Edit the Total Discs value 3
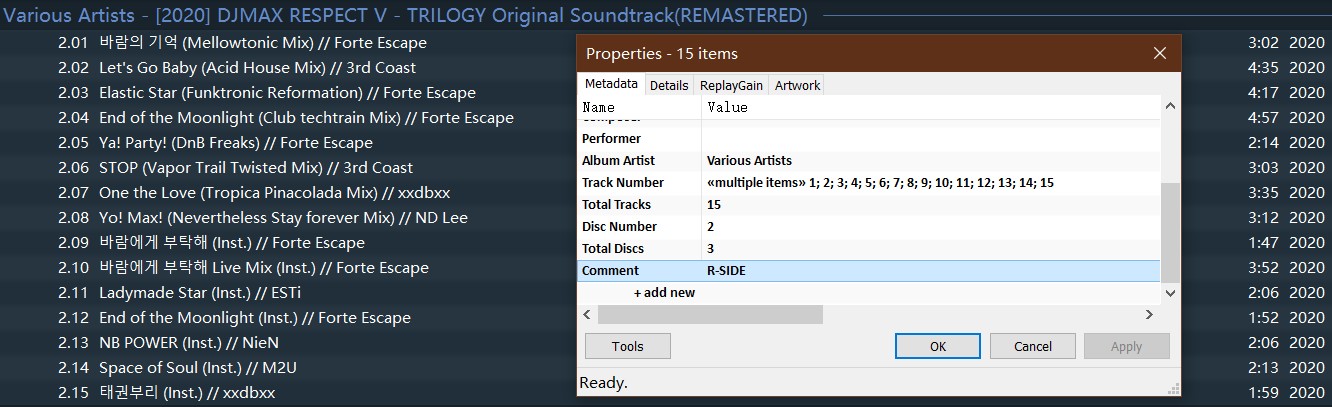This screenshot has width=1332, height=407. click(710, 248)
